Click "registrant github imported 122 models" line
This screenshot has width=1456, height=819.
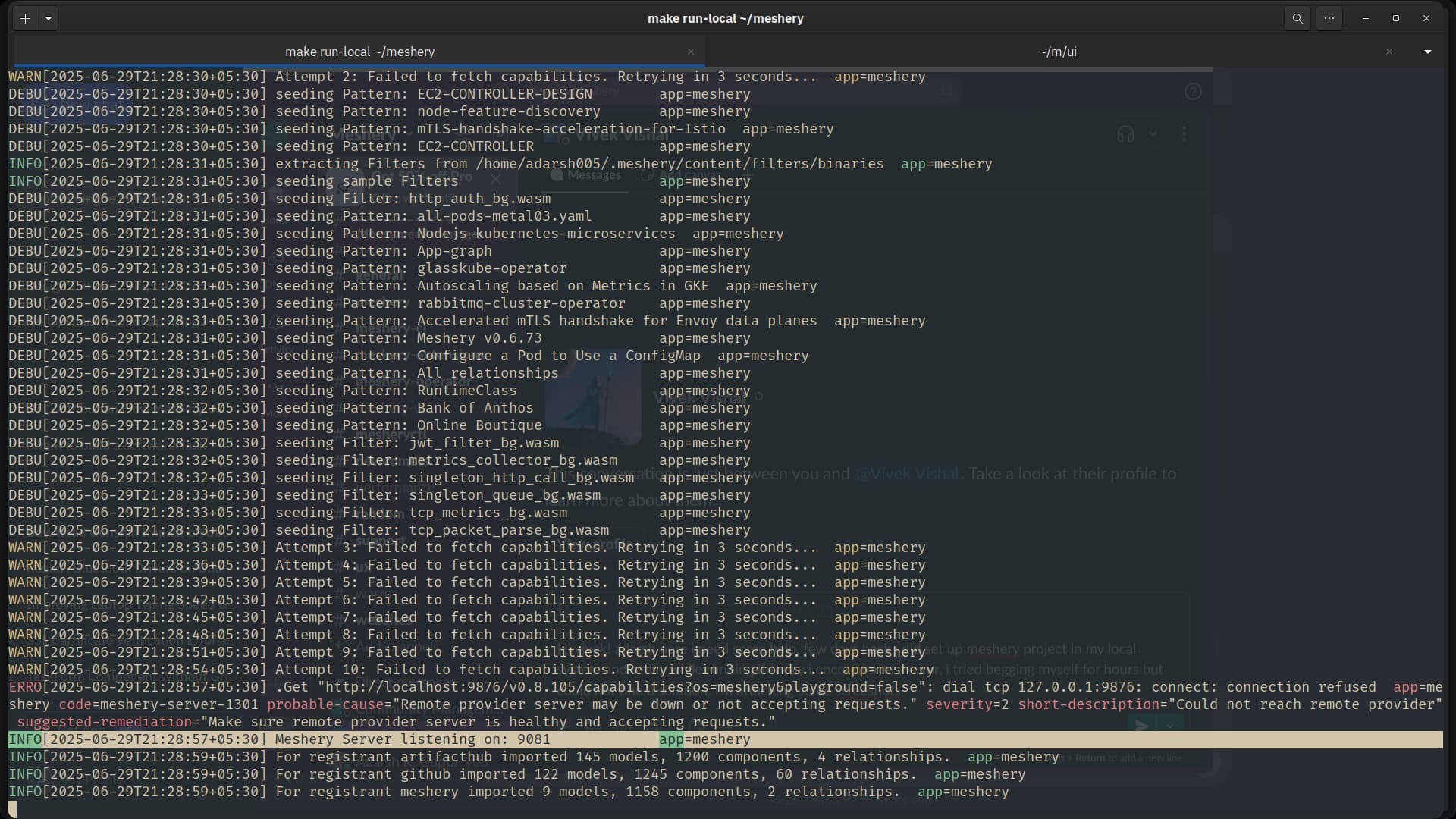pyautogui.click(x=517, y=774)
